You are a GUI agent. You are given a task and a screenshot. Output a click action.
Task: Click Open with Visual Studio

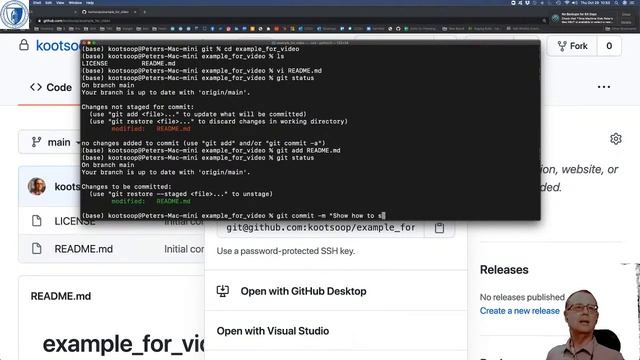(x=273, y=331)
